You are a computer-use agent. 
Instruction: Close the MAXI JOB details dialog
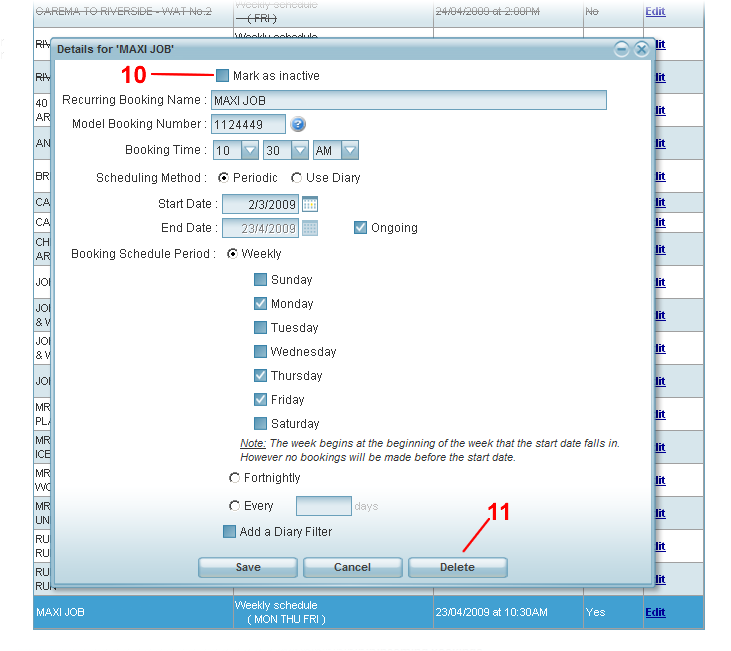tap(641, 49)
